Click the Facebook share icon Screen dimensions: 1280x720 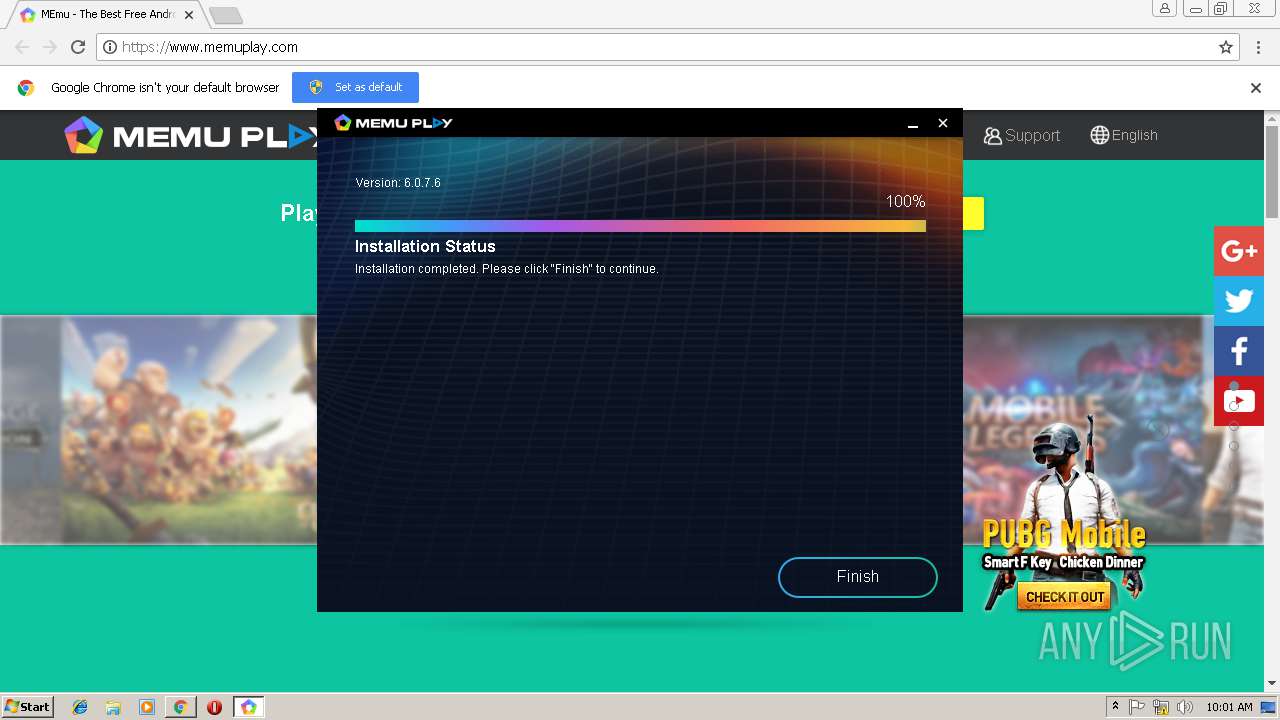coord(1239,351)
